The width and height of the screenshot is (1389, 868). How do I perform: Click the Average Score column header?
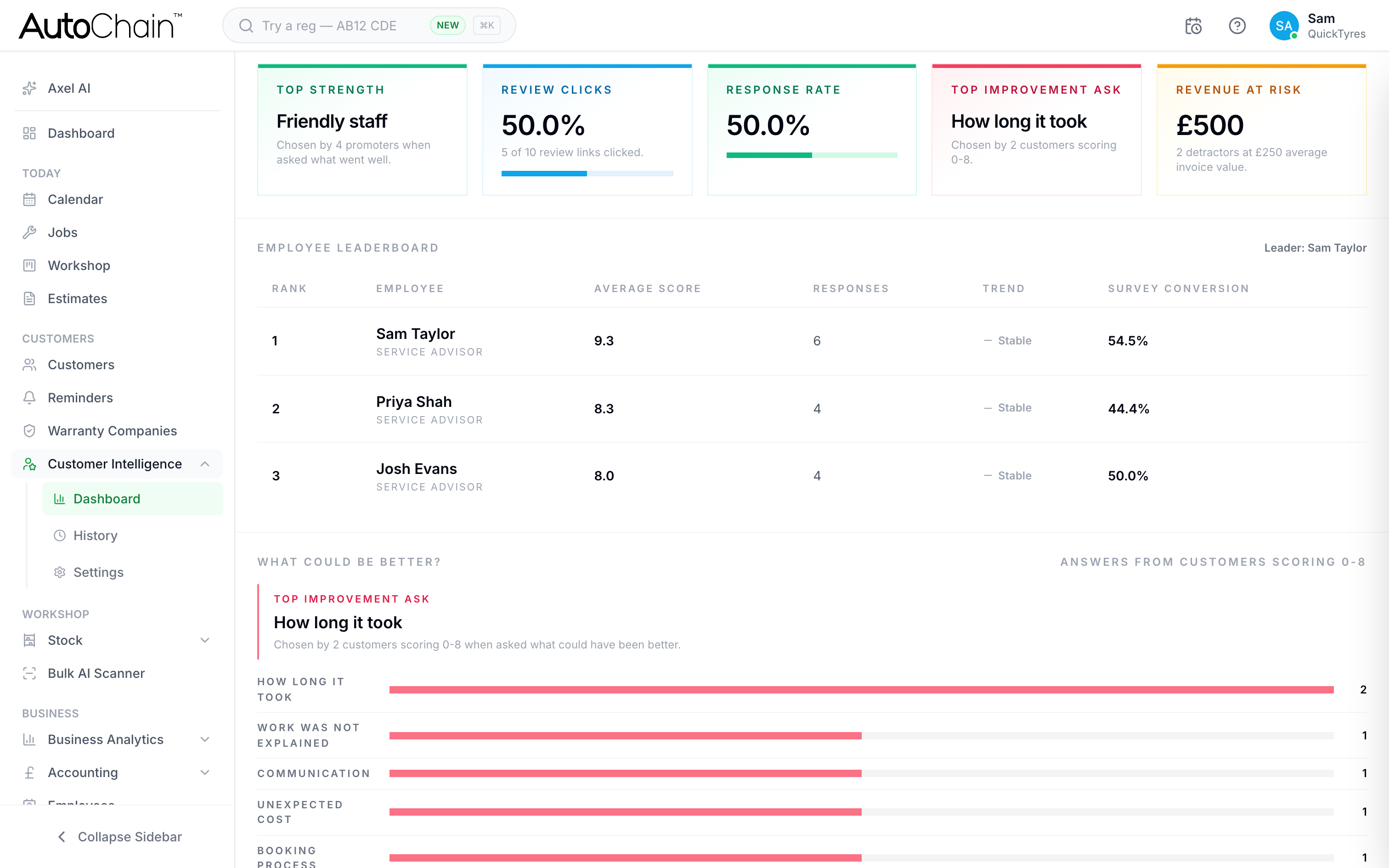(648, 289)
